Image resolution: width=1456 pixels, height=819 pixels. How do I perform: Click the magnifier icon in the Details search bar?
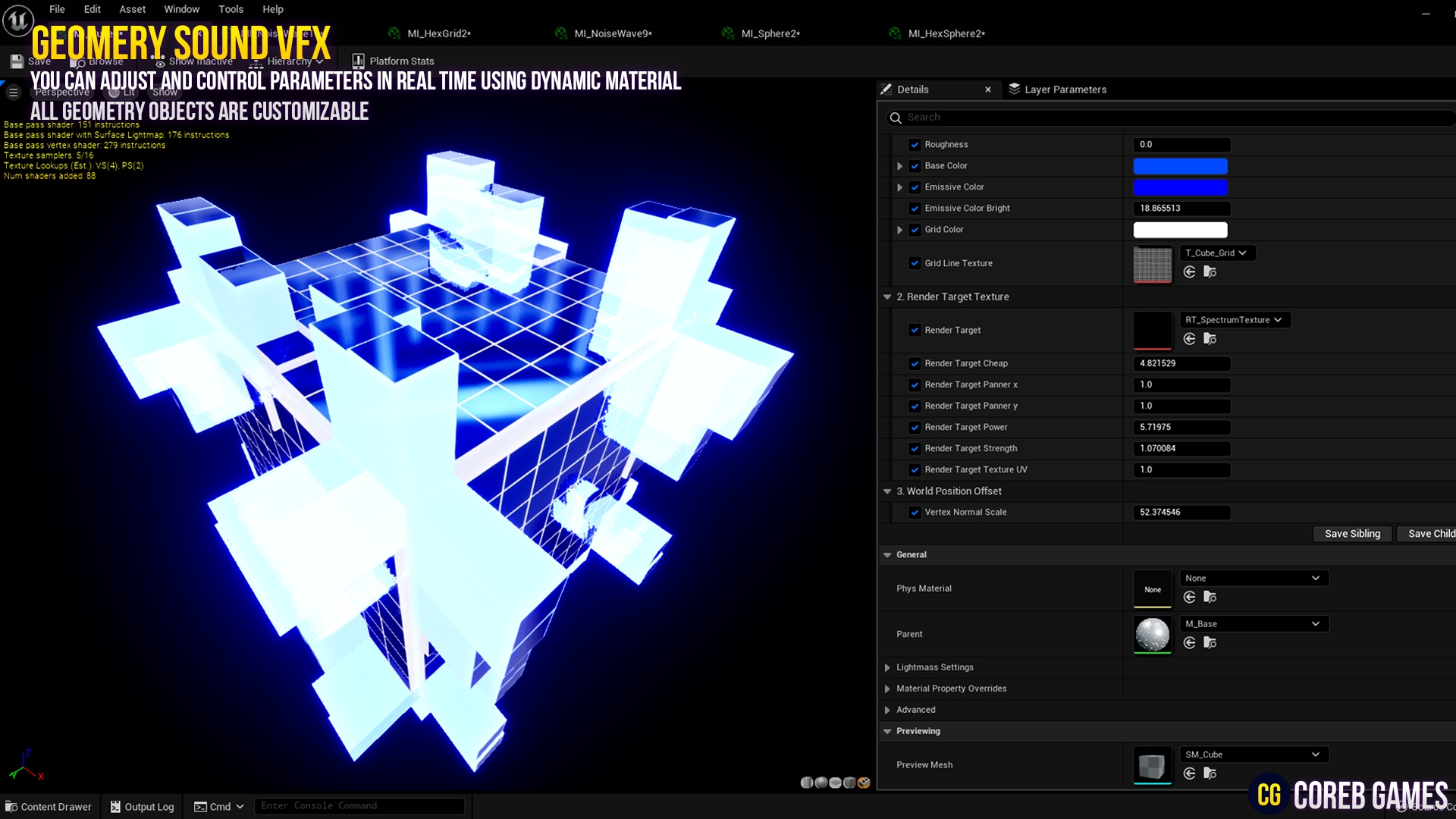pyautogui.click(x=896, y=118)
